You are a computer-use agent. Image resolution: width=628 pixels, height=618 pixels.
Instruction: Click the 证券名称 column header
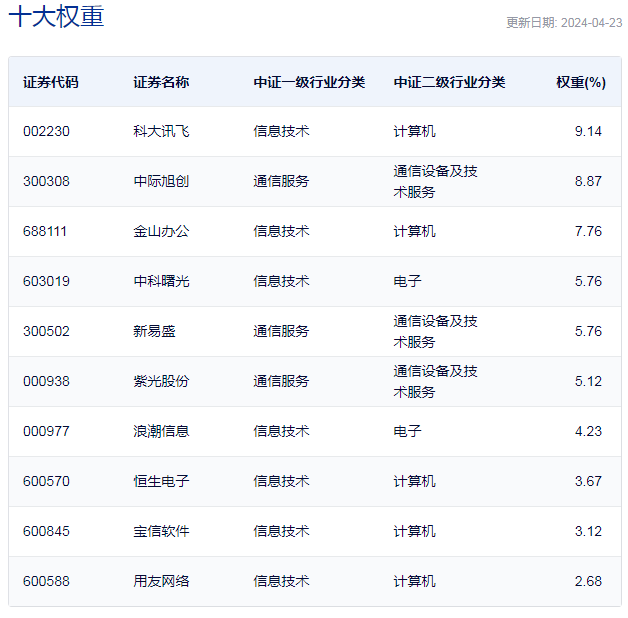click(x=161, y=82)
